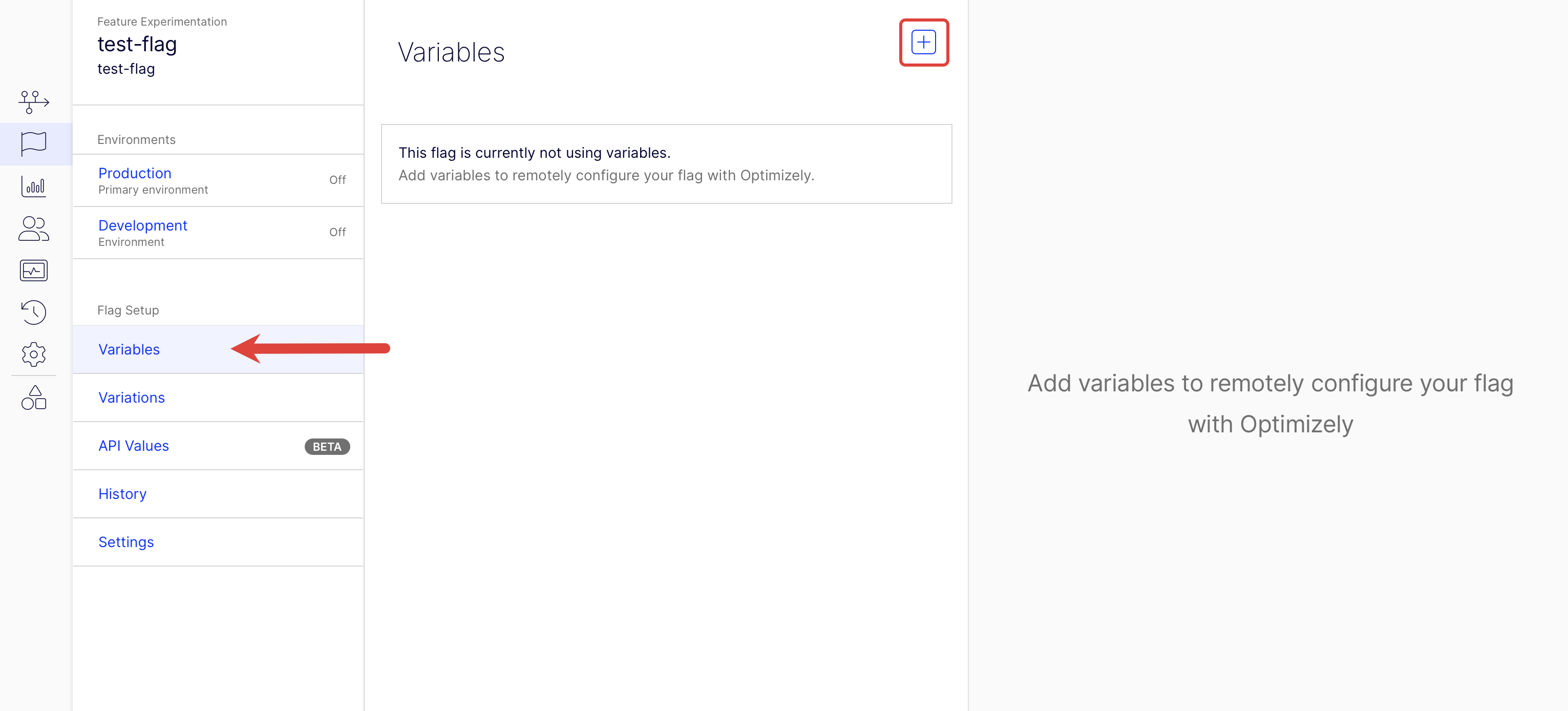Click the add variable plus icon

coord(923,42)
